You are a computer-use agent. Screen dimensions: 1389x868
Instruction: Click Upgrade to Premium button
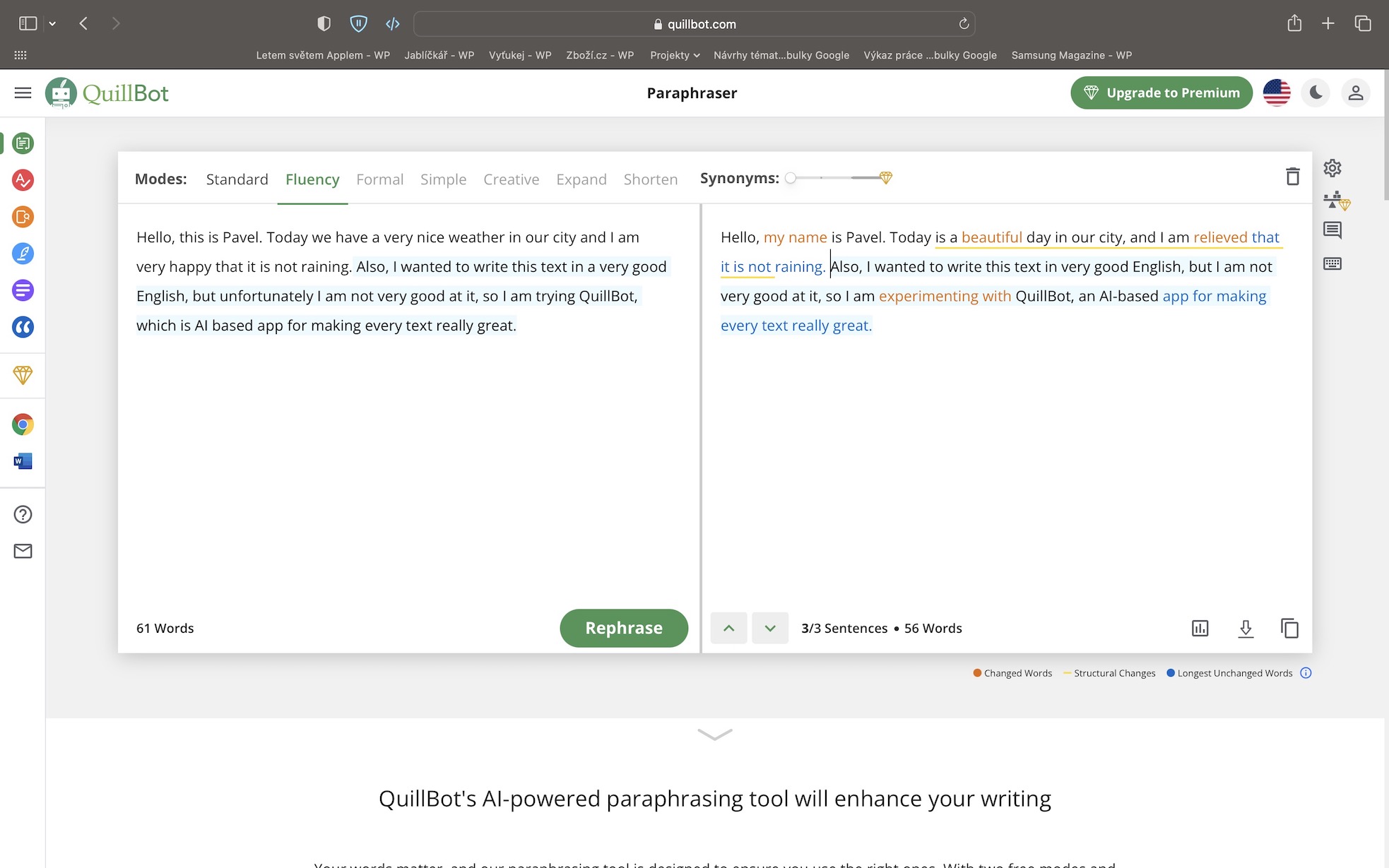click(x=1161, y=93)
